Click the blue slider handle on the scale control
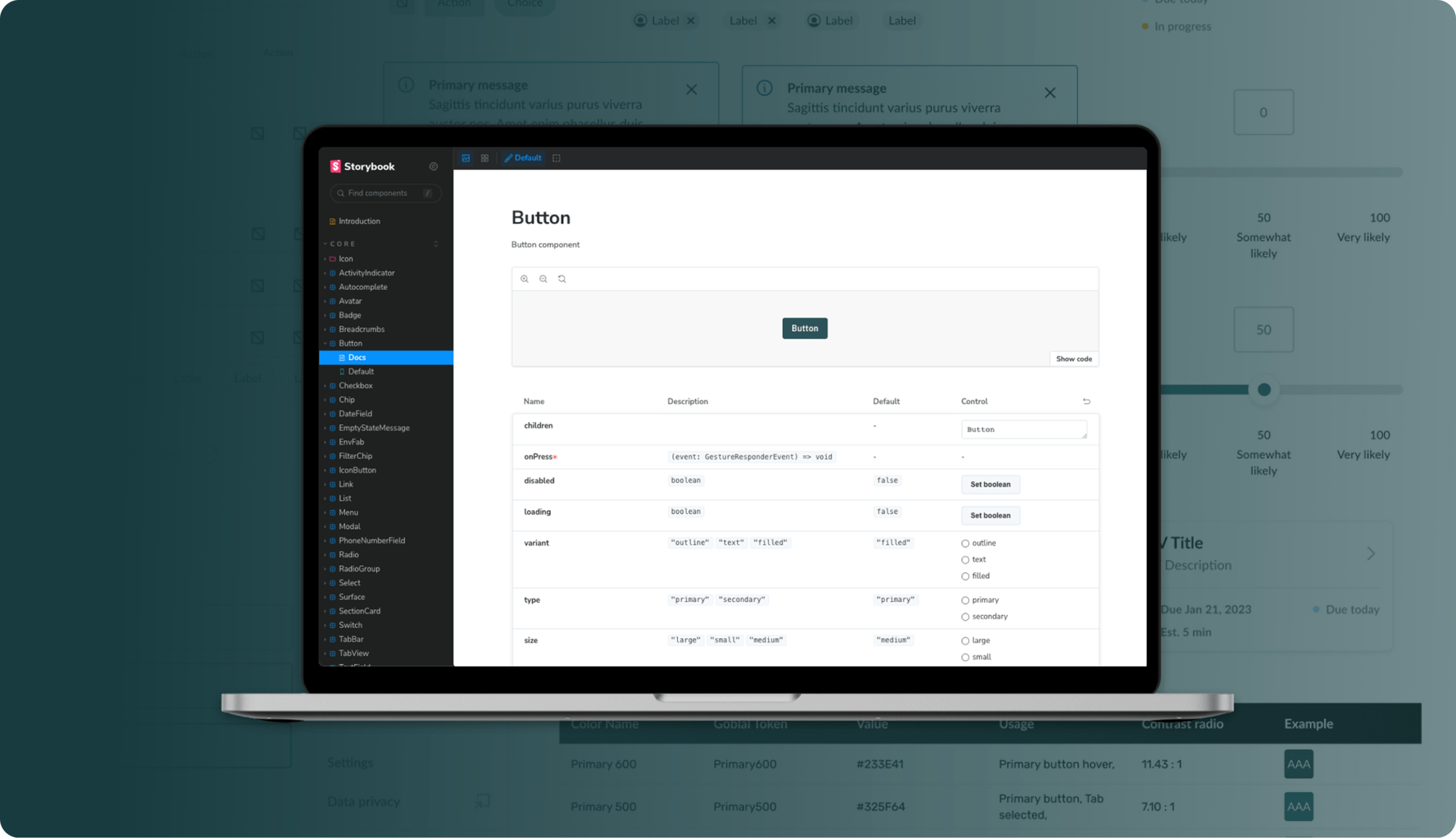 click(1264, 389)
